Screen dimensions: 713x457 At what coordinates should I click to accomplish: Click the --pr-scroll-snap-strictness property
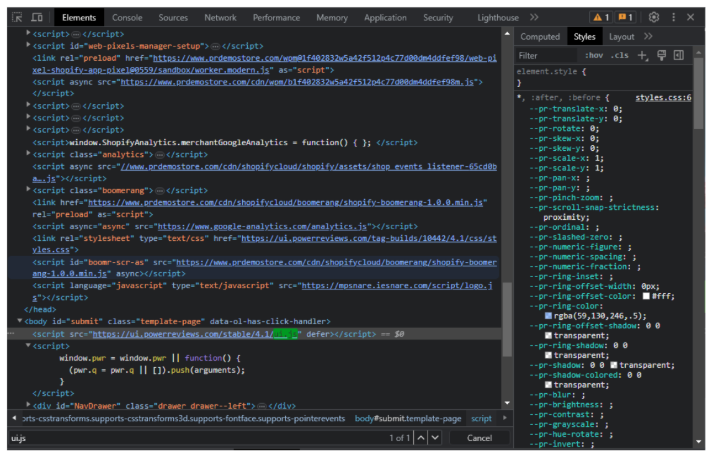[x=594, y=207]
